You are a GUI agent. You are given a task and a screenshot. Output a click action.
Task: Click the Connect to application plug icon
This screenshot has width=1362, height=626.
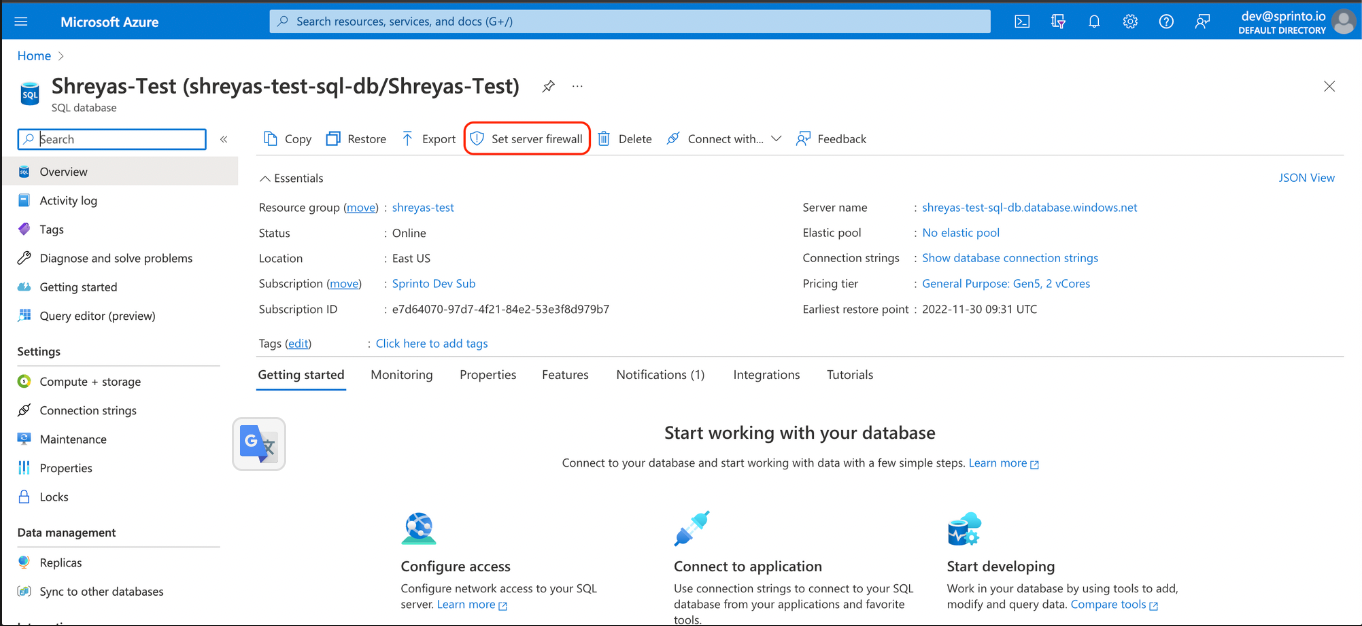click(x=692, y=529)
